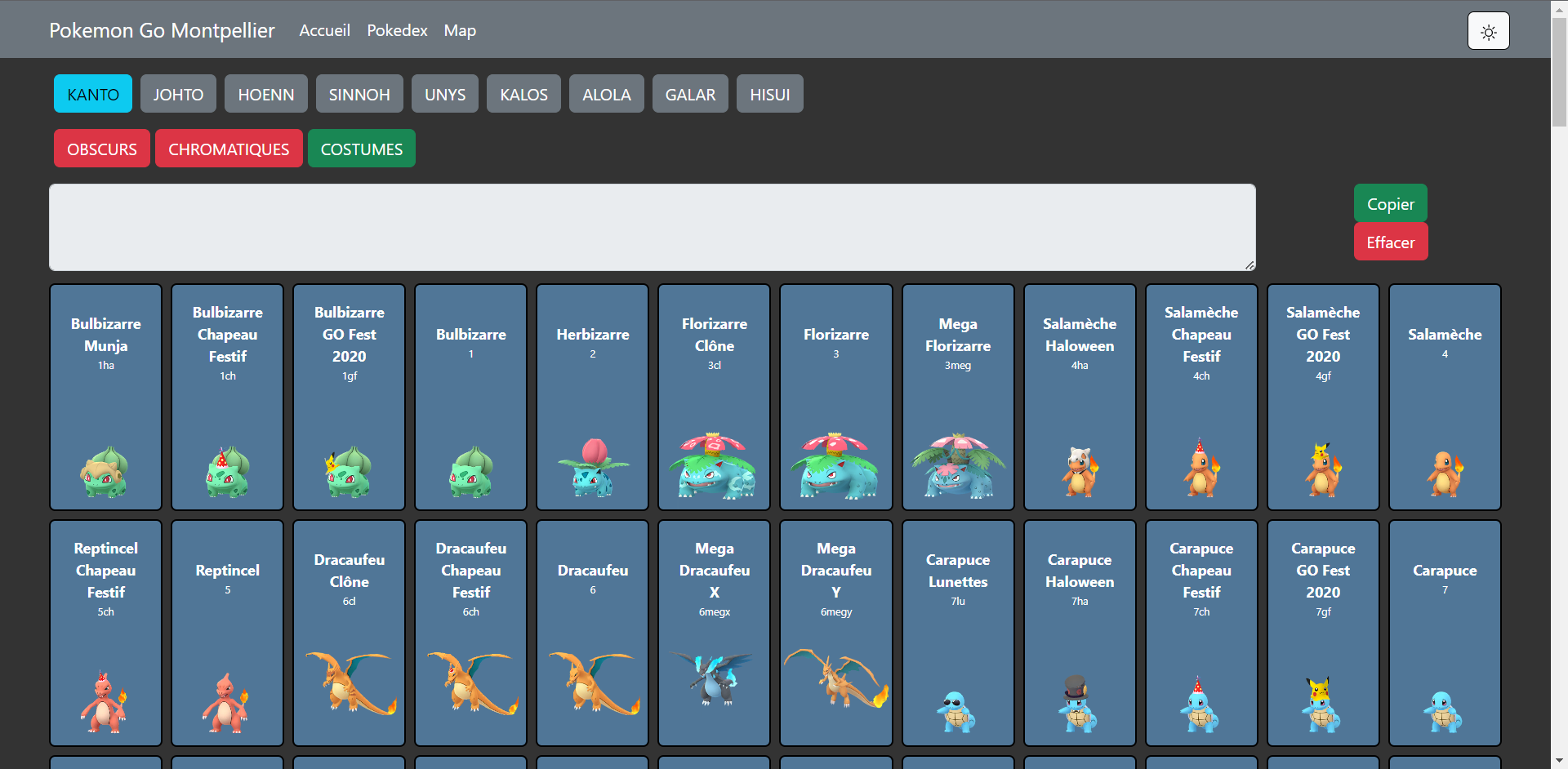Image resolution: width=1568 pixels, height=769 pixels.
Task: Click inside the large text area
Action: pos(652,227)
